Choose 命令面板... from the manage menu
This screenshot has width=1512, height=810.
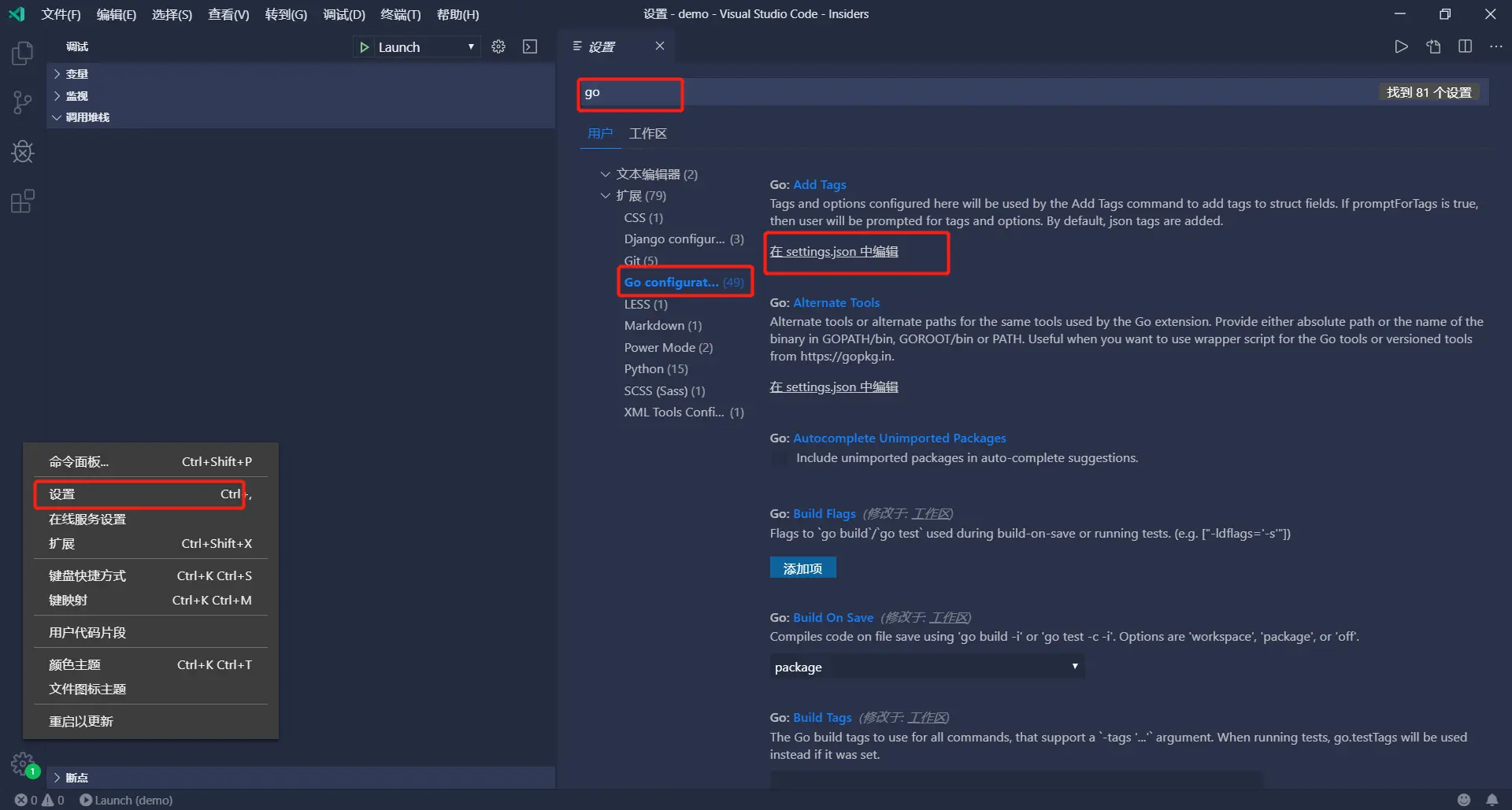point(150,462)
